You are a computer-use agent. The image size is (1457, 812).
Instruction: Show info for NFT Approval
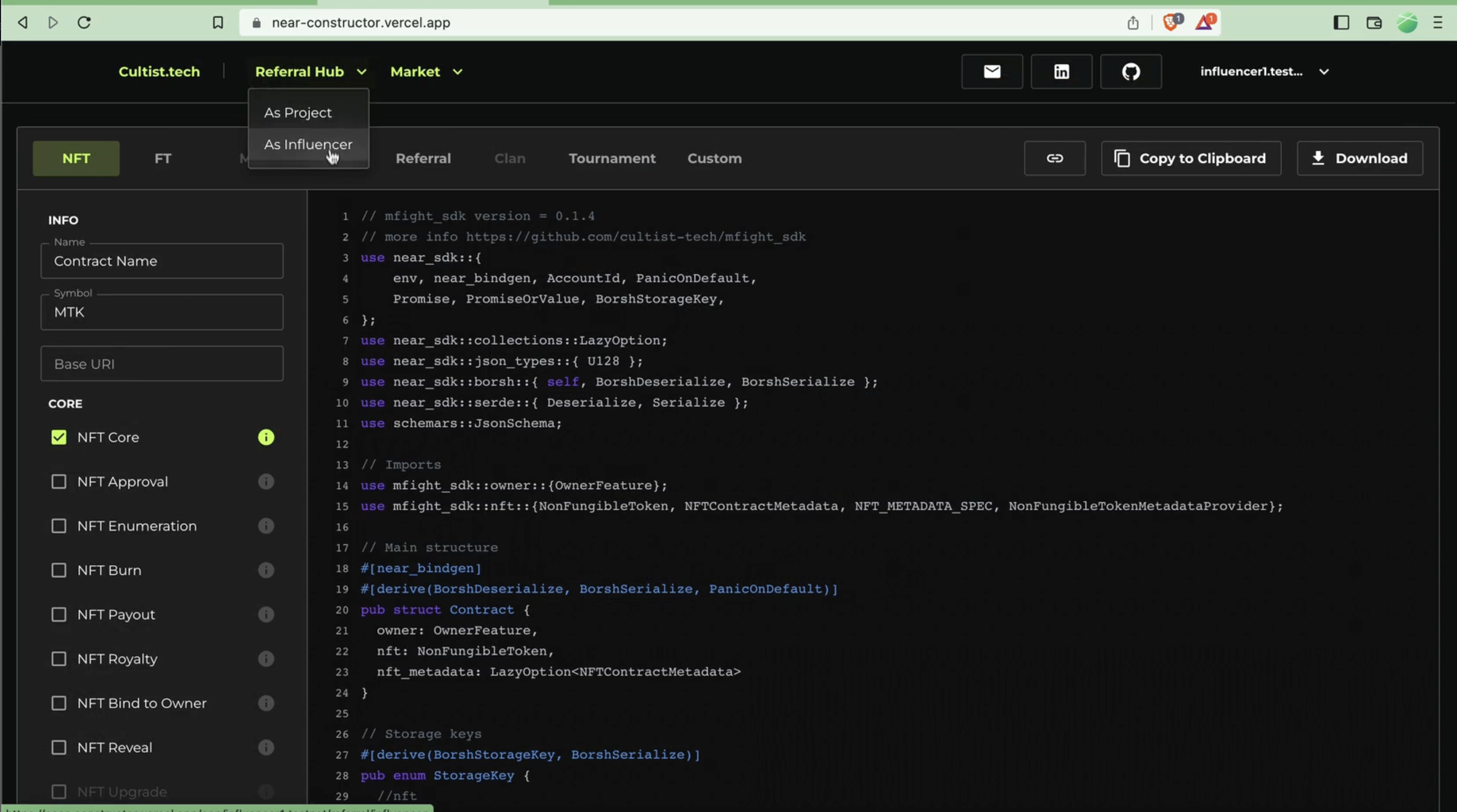266,482
